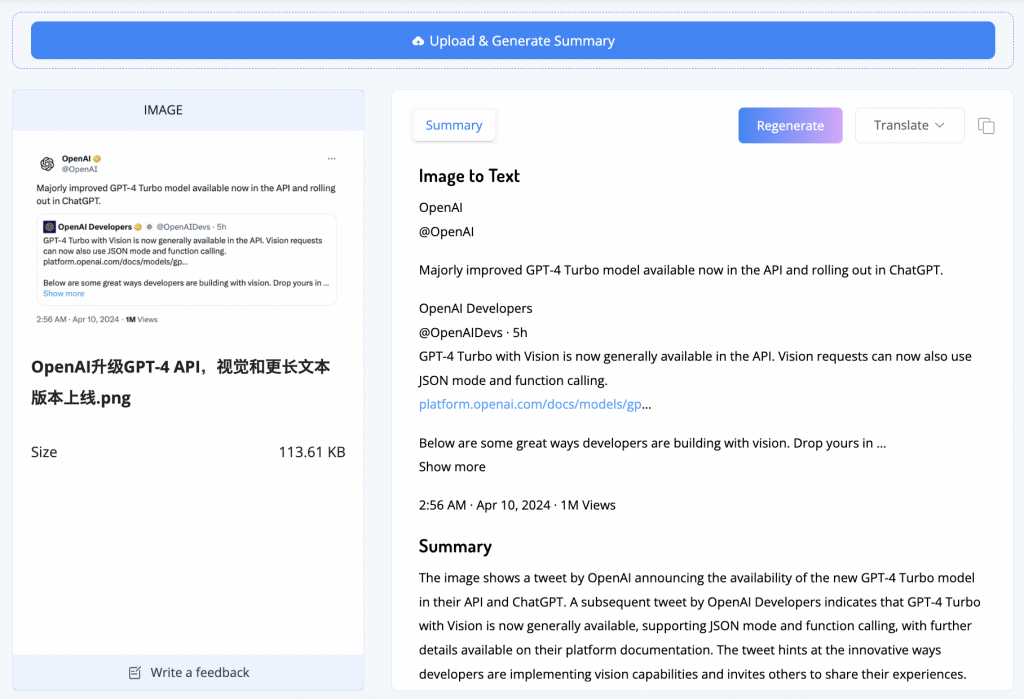Select the file name ending in .png
This screenshot has height=699, width=1024.
click(x=180, y=382)
